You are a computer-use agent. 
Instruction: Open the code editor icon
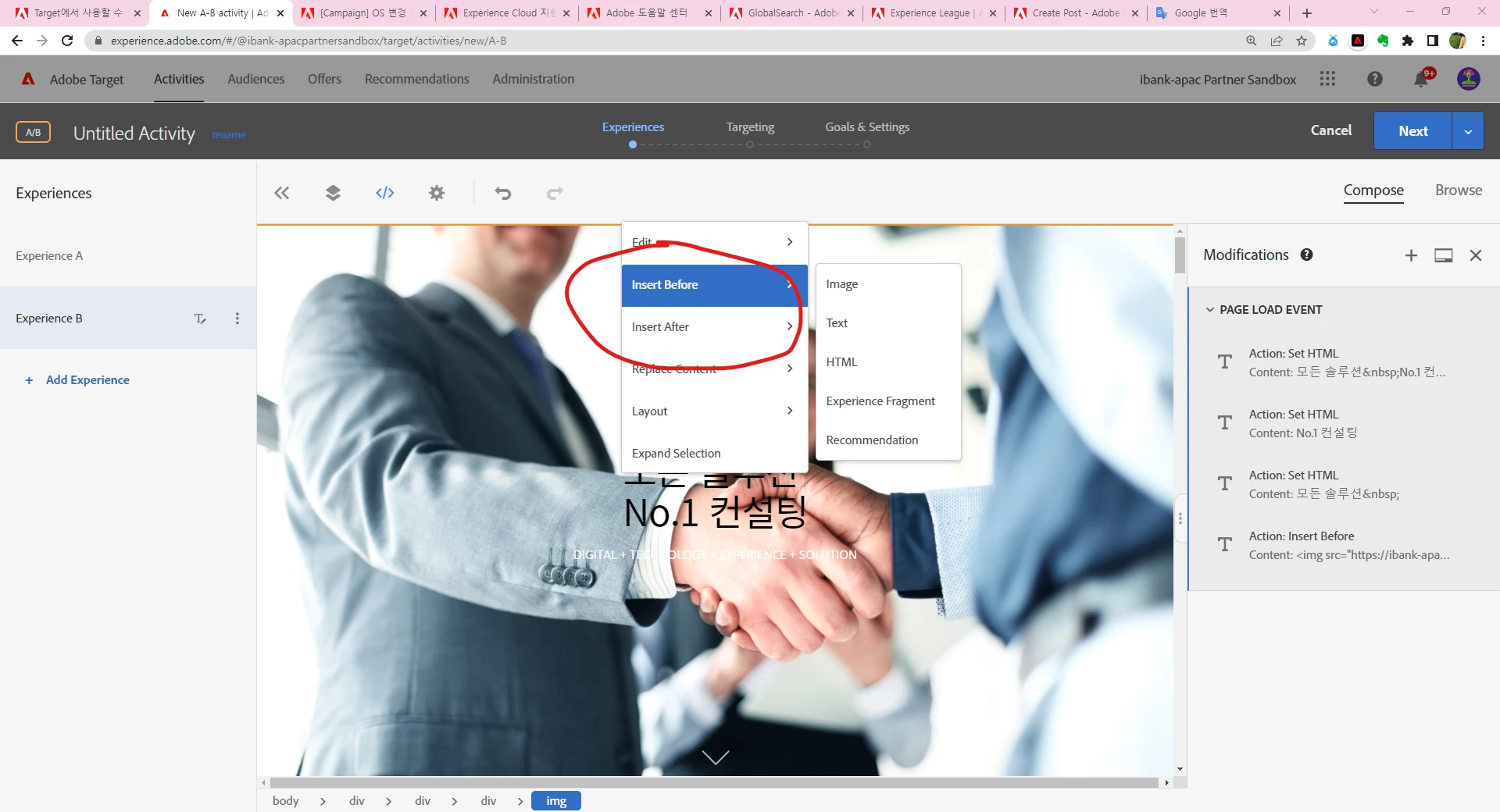[385, 193]
